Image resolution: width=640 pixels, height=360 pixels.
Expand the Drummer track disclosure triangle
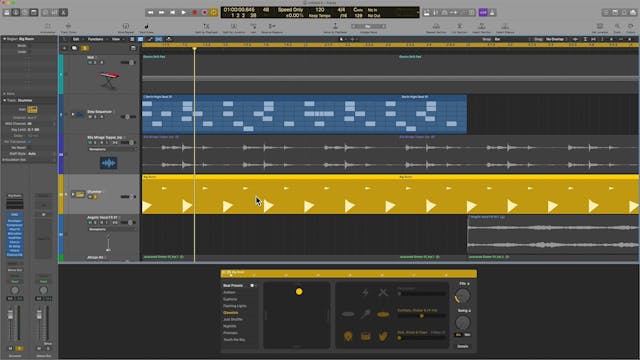point(73,194)
